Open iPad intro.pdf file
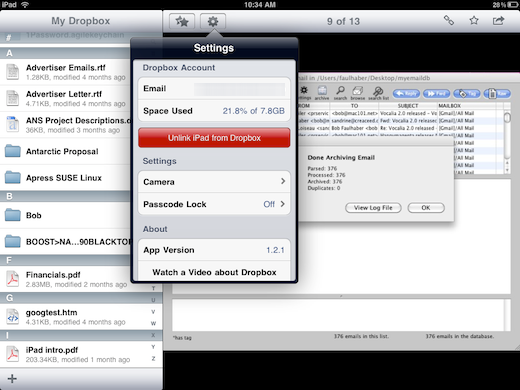The height and width of the screenshot is (390, 520). pyautogui.click(x=81, y=354)
